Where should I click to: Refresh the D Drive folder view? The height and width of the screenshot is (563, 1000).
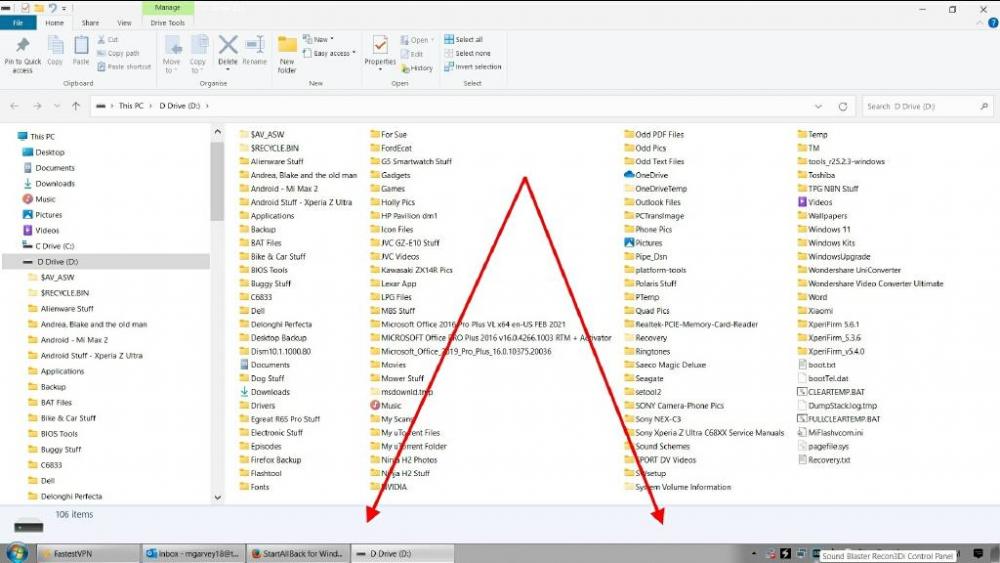[x=844, y=106]
